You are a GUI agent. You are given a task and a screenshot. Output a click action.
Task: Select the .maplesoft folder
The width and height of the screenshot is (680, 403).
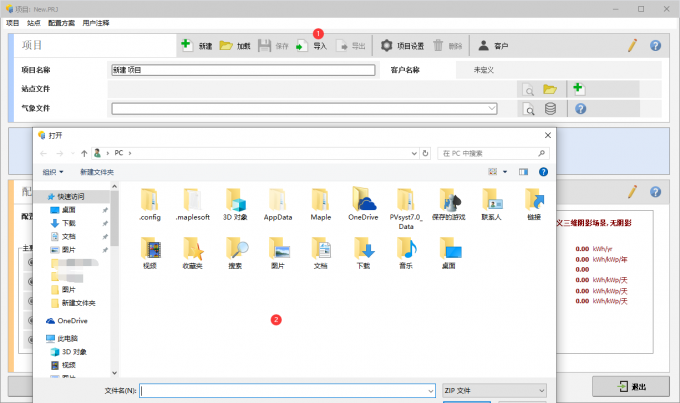pos(193,204)
